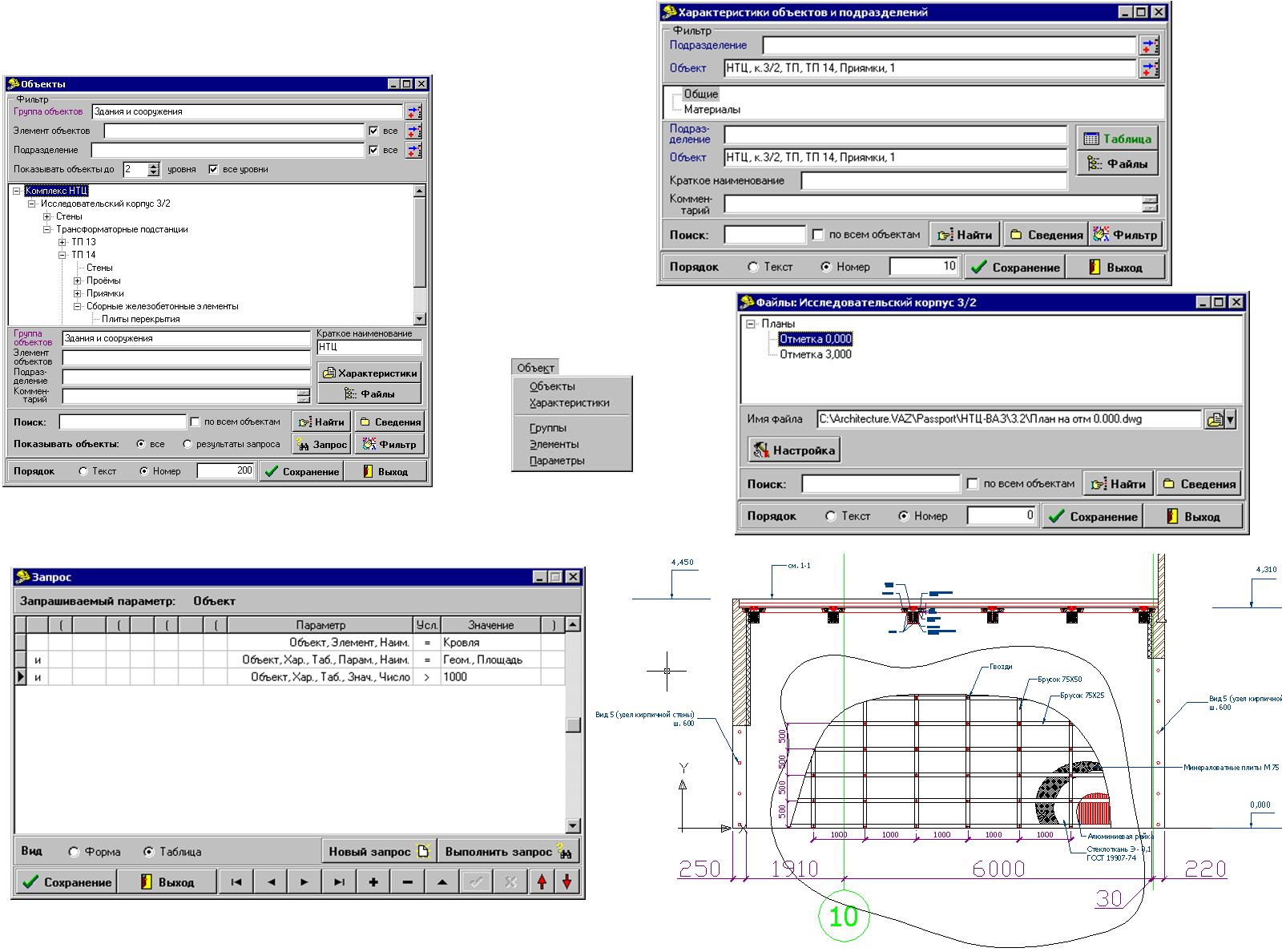Click Таблица button in Характеристики window
Image resolution: width=1282 pixels, height=952 pixels.
coord(1117,139)
